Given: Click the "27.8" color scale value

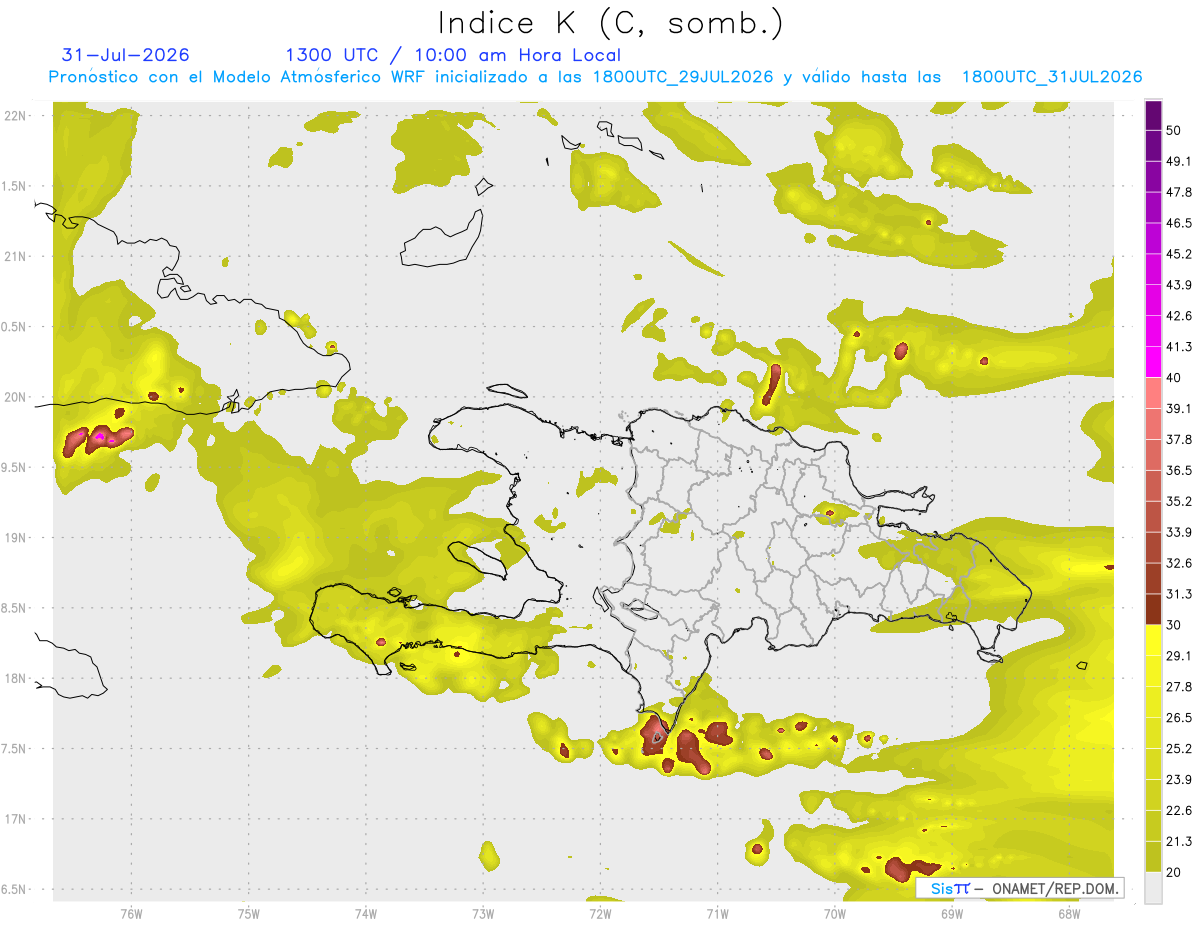Looking at the screenshot, I should [1179, 687].
